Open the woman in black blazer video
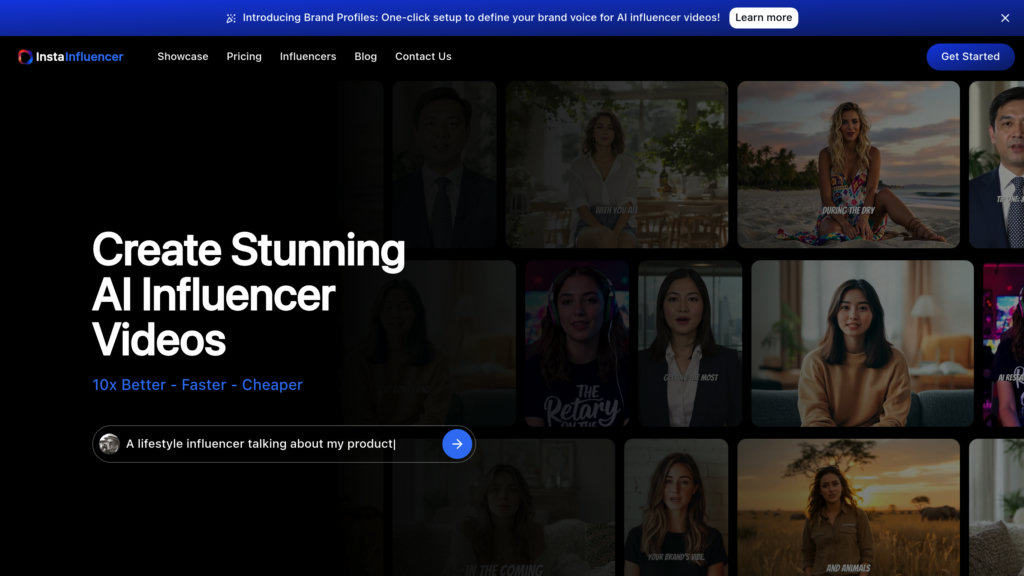The image size is (1024, 576). [690, 343]
